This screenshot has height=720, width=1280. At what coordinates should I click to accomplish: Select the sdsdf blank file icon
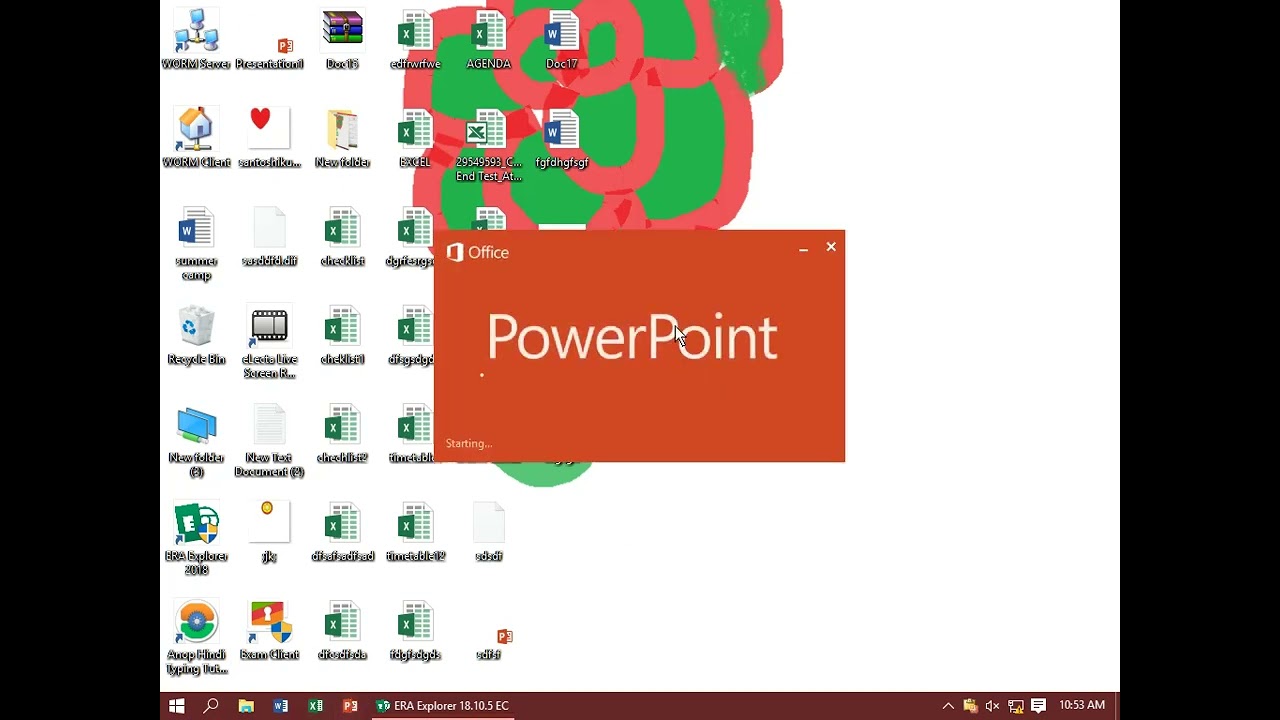coord(488,533)
